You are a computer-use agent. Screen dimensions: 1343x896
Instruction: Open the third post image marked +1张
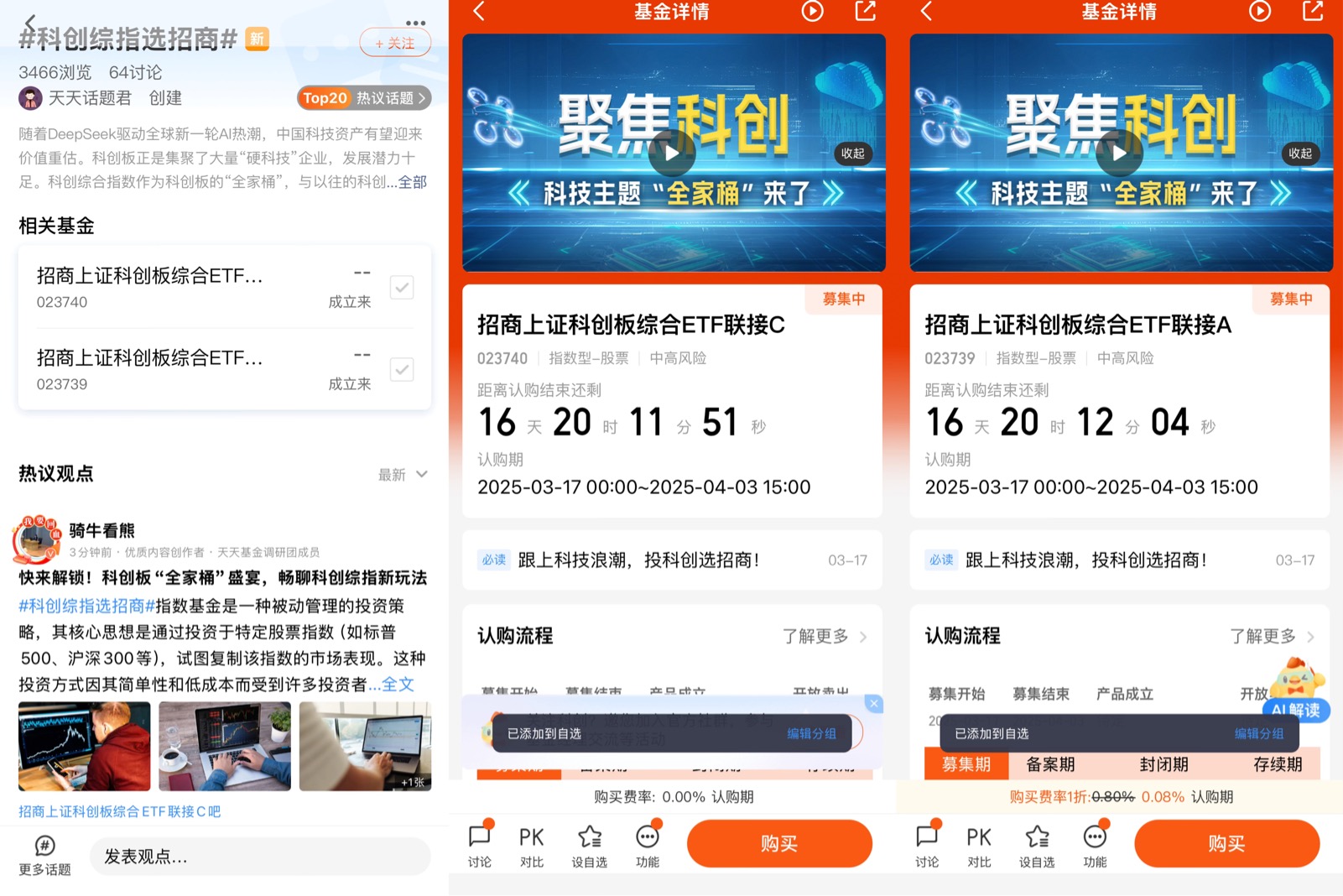click(x=365, y=747)
